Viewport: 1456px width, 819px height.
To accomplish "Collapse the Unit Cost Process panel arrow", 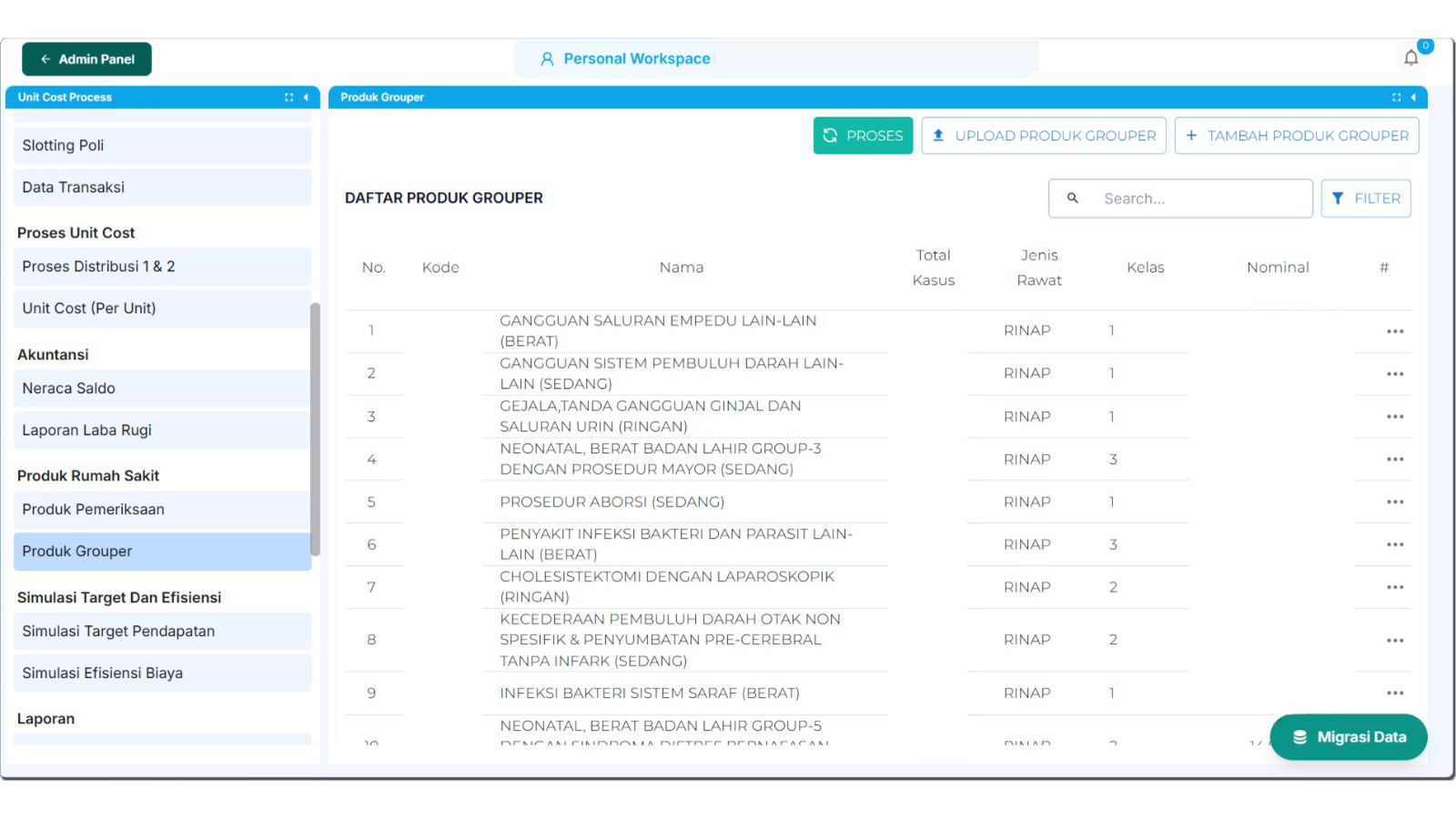I will click(x=306, y=97).
